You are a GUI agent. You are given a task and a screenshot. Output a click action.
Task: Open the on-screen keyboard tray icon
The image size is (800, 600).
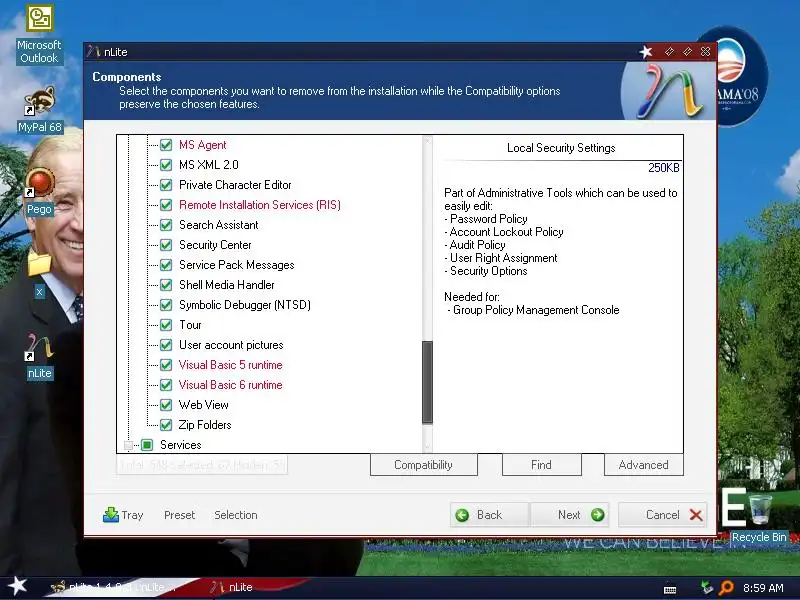(670, 590)
